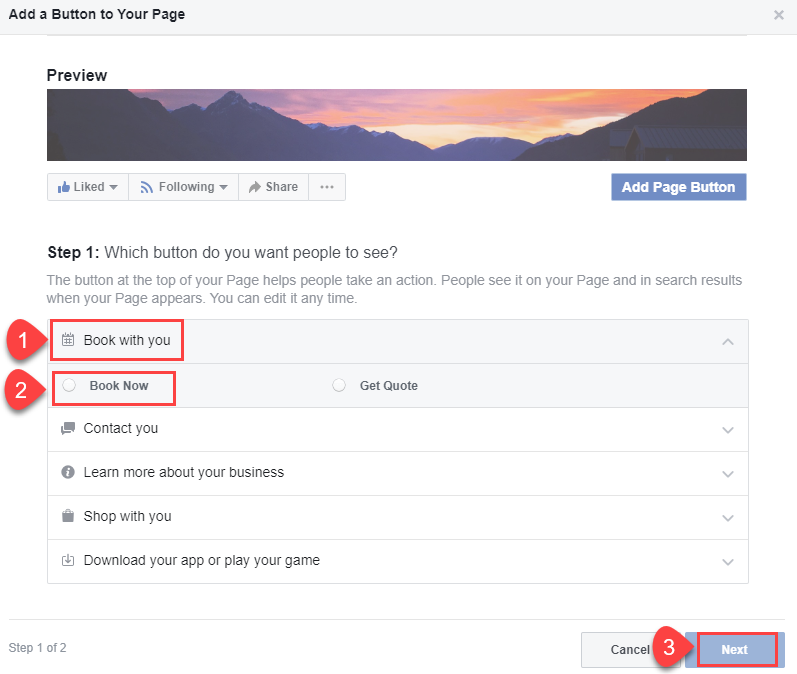
Task: Click the 'Shop with you' label
Action: [x=128, y=516]
